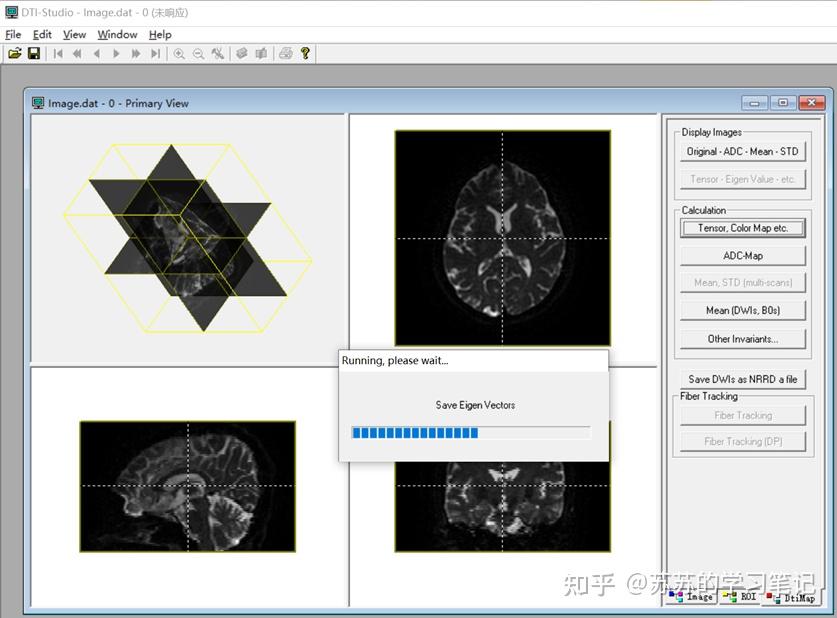Click the Open file folder icon
837x618 pixels.
[14, 53]
